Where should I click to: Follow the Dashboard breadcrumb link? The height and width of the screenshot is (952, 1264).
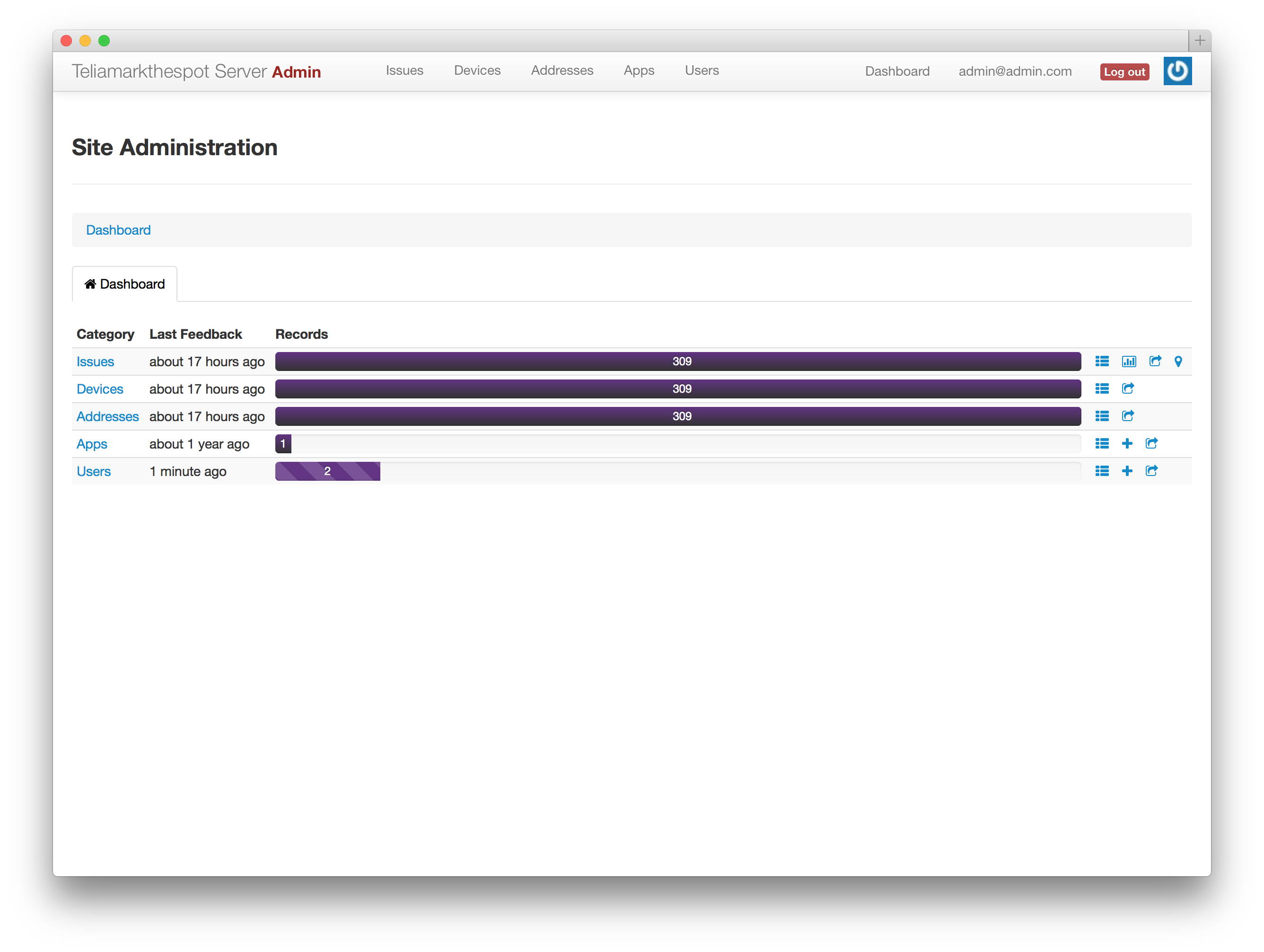pyautogui.click(x=118, y=229)
